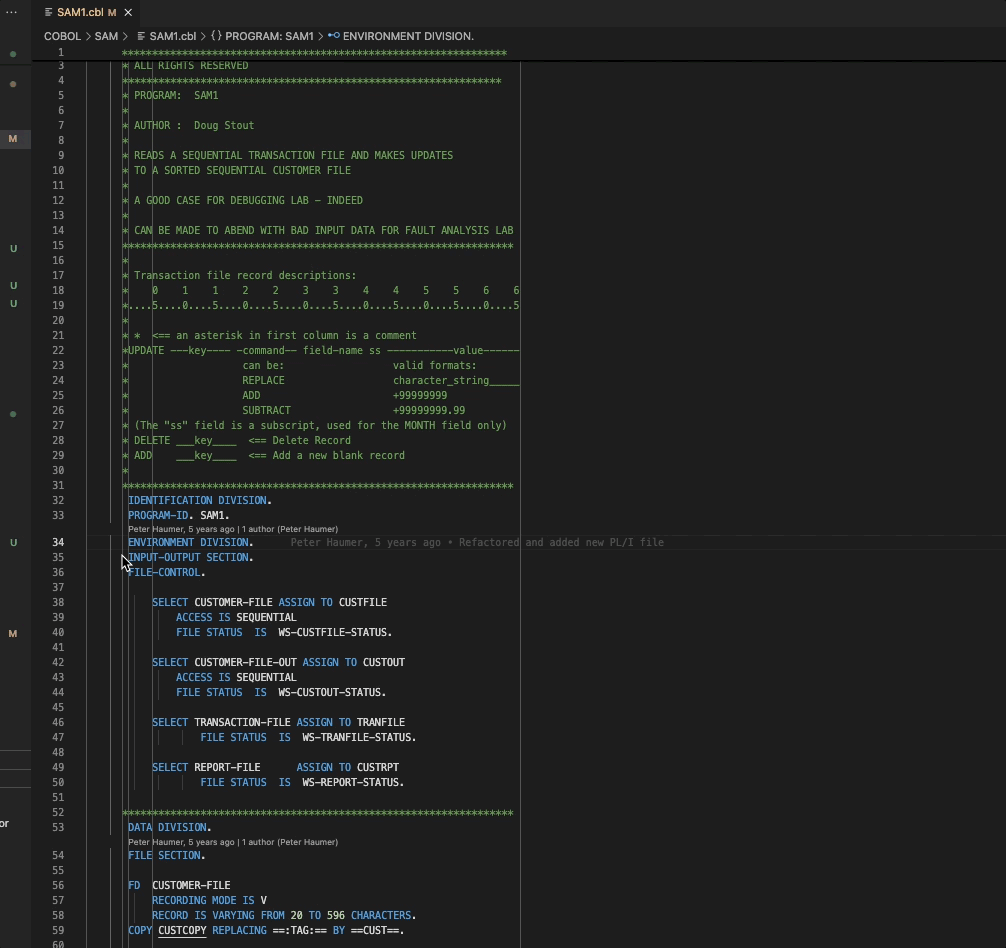The width and height of the screenshot is (1006, 948).
Task: Select the SAM1.cbl editor tab
Action: pyautogui.click(x=78, y=12)
